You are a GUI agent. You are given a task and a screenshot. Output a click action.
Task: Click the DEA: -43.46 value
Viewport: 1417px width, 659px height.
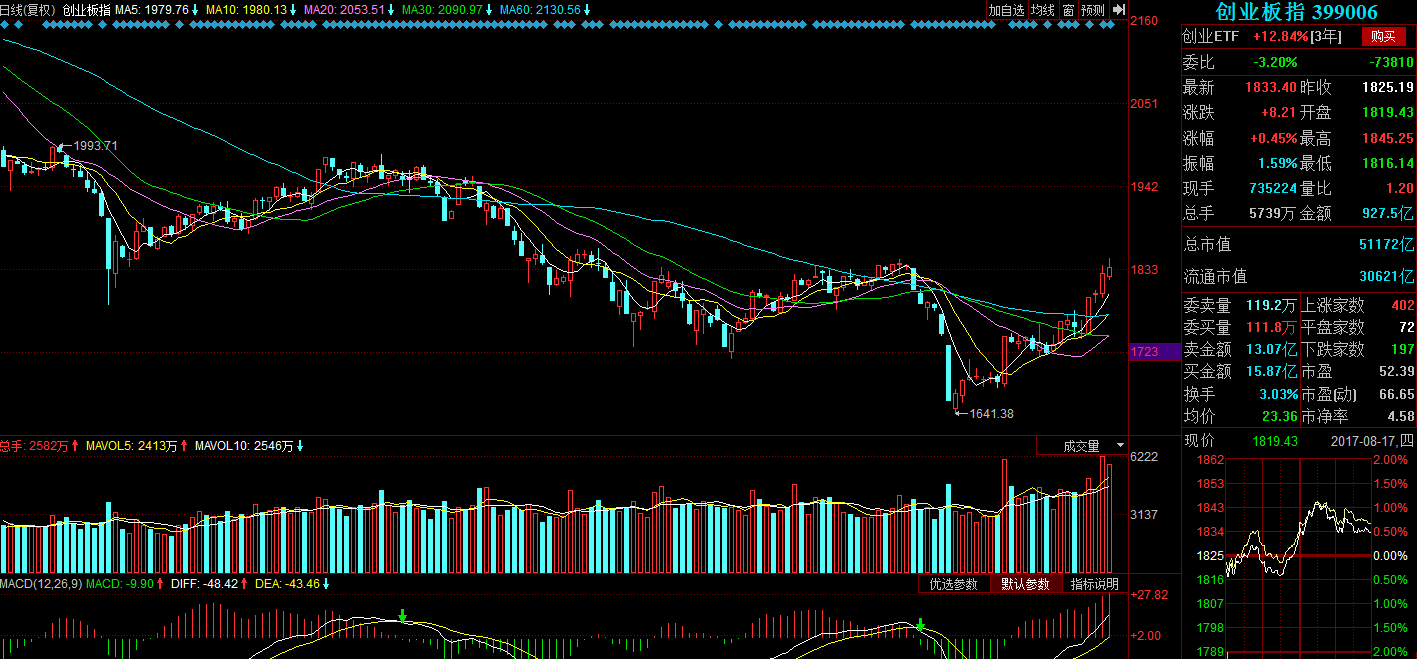(x=285, y=583)
